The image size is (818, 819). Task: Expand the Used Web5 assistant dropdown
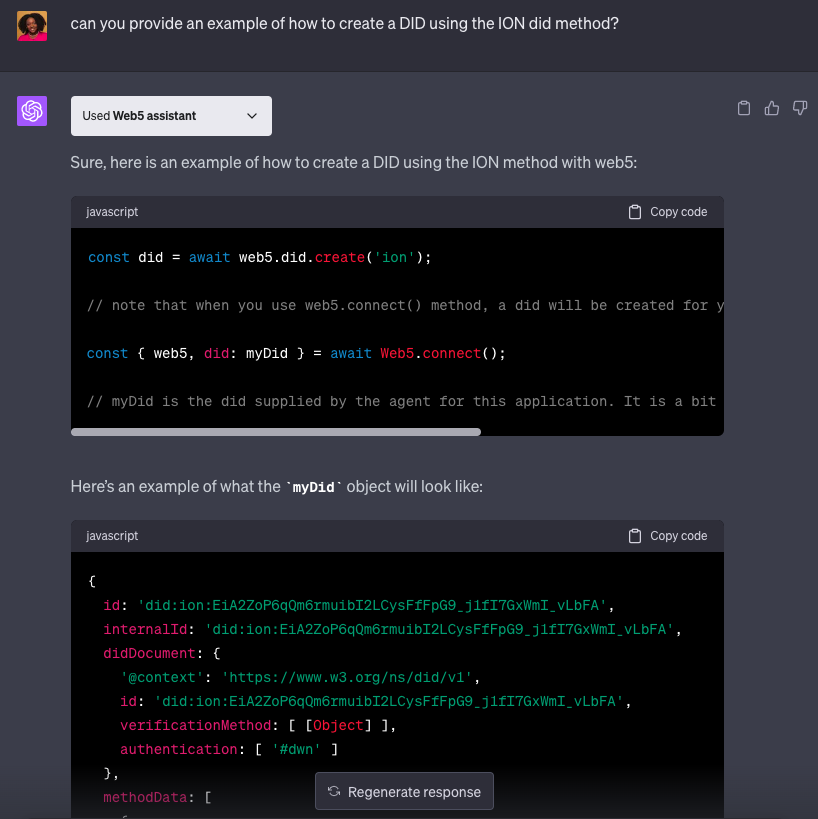click(171, 116)
